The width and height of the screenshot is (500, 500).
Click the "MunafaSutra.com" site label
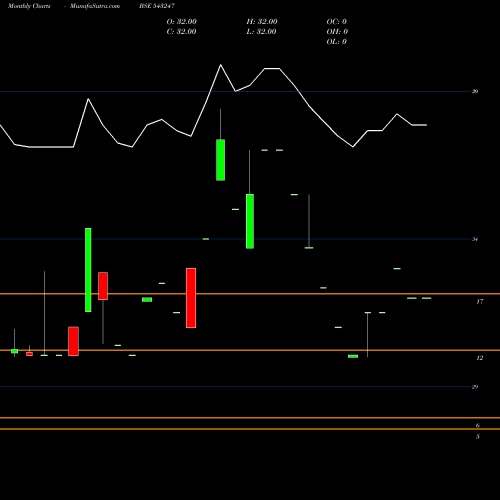(x=95, y=6)
